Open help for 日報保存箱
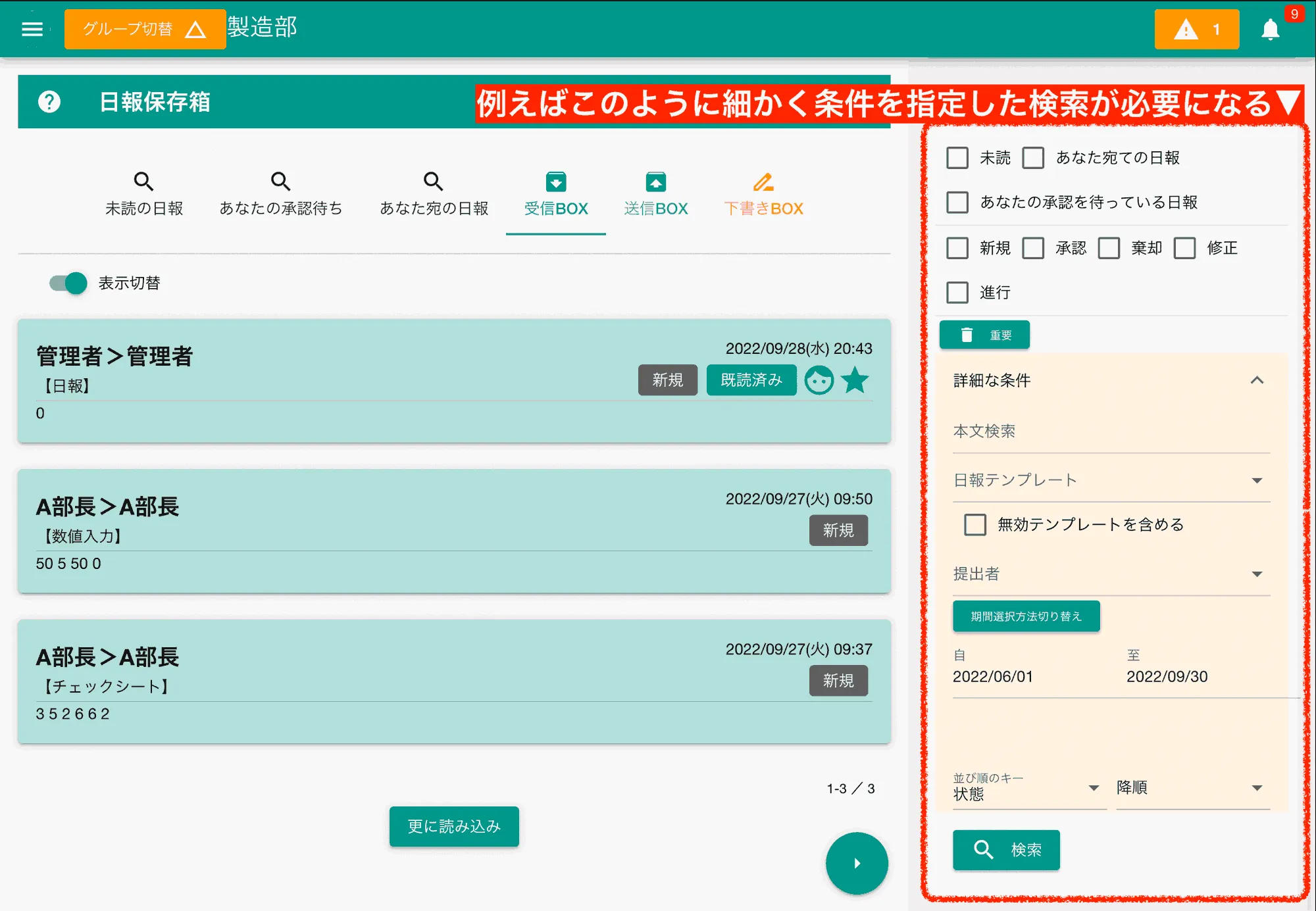 click(x=48, y=102)
